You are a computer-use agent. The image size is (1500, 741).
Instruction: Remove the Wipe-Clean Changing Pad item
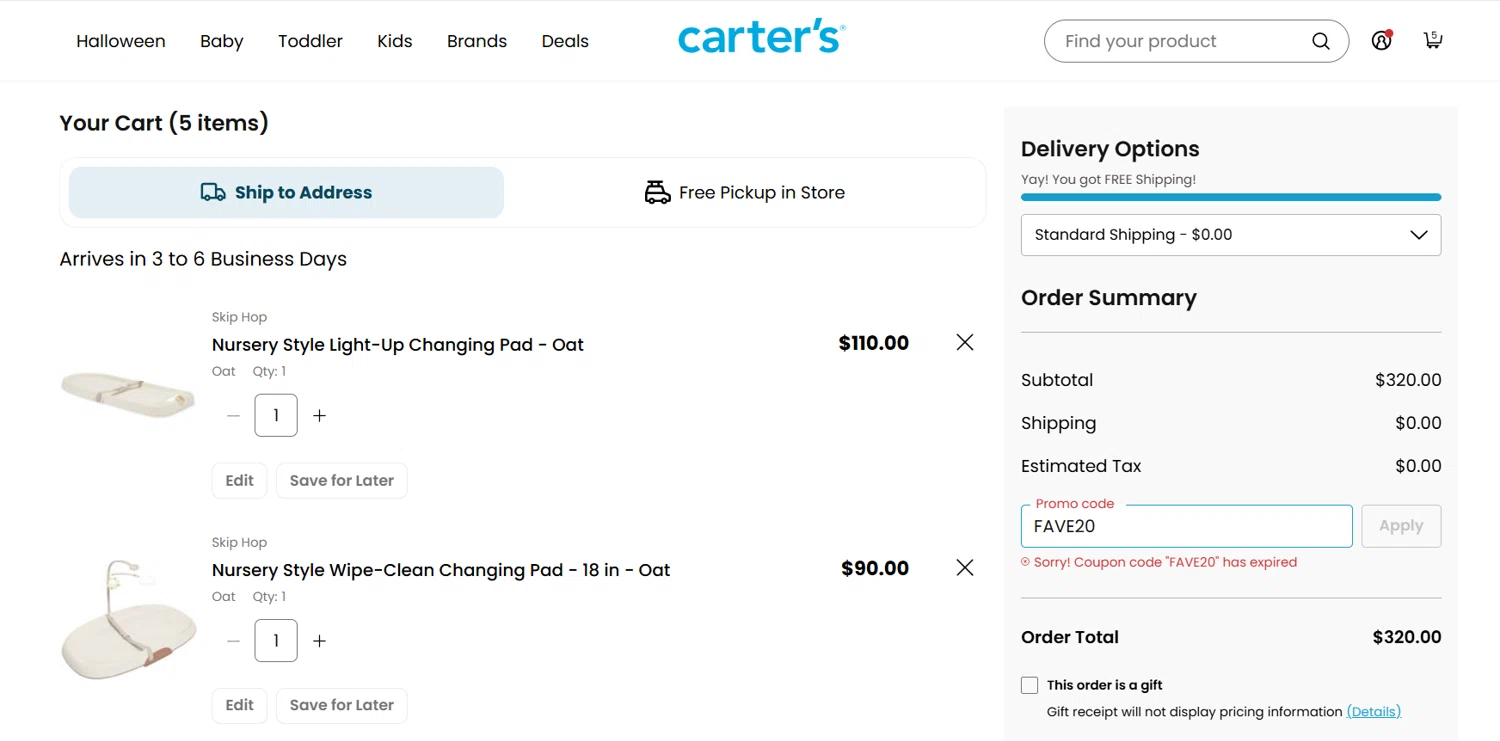pos(965,568)
